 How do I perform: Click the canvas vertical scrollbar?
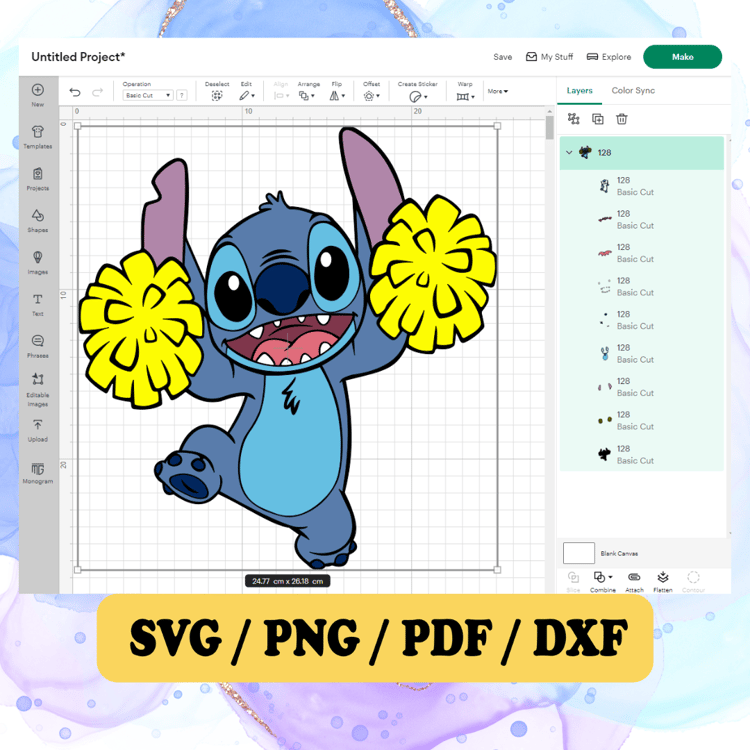pyautogui.click(x=549, y=127)
